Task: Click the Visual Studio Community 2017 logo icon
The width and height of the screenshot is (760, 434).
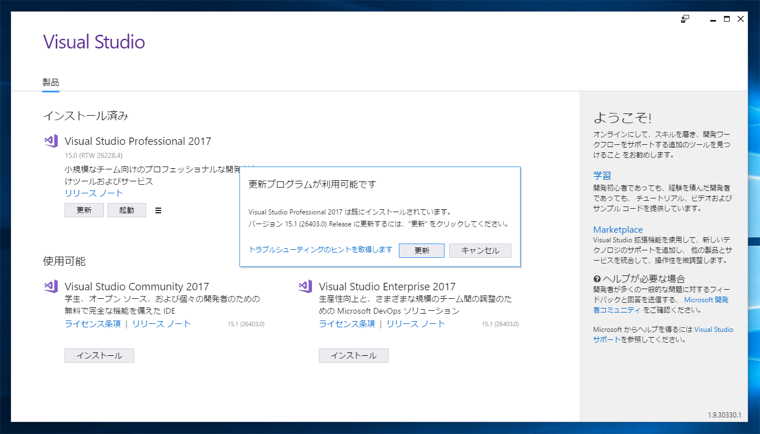Action: 51,286
